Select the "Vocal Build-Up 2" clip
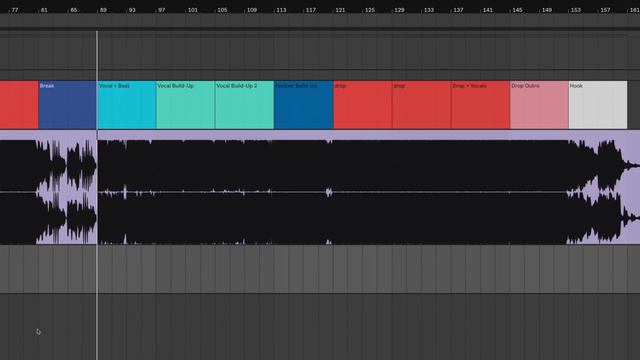640x360 pixels. click(244, 105)
